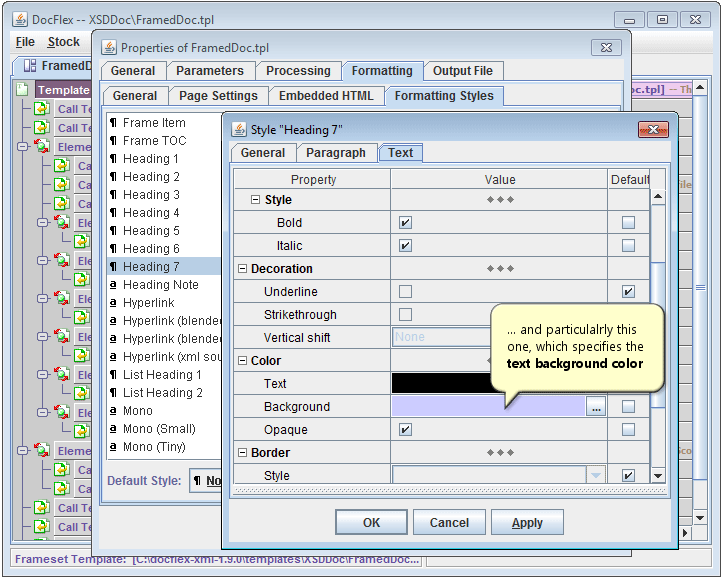Click the Java icon in Properties dialog title

point(110,47)
